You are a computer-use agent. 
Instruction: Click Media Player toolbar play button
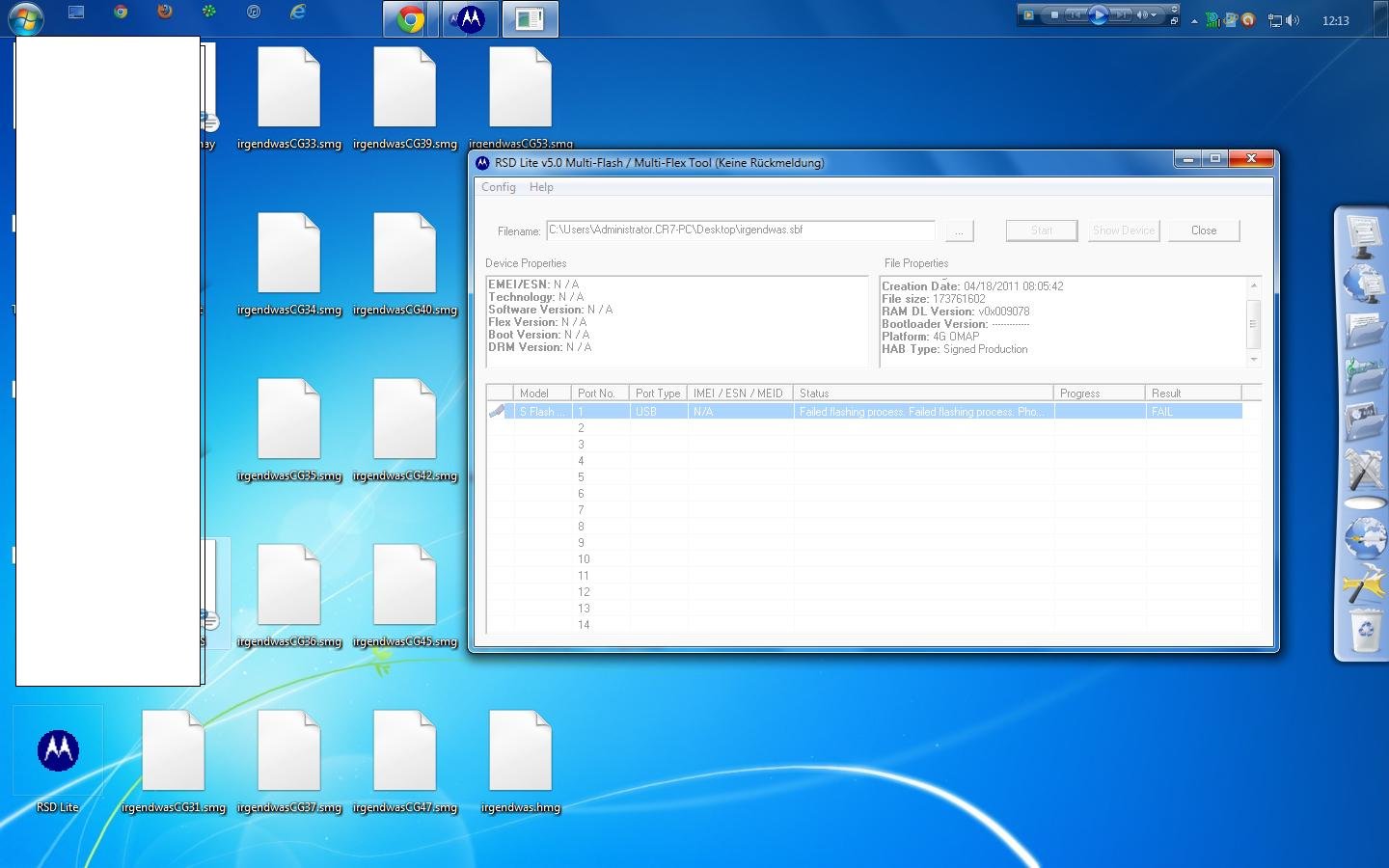[x=1098, y=14]
